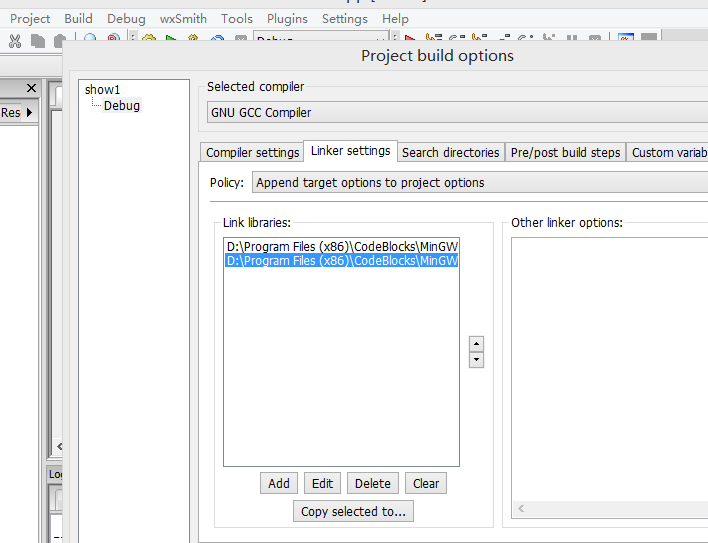Click the right arrow beside Res tab
The height and width of the screenshot is (543, 708).
29,113
